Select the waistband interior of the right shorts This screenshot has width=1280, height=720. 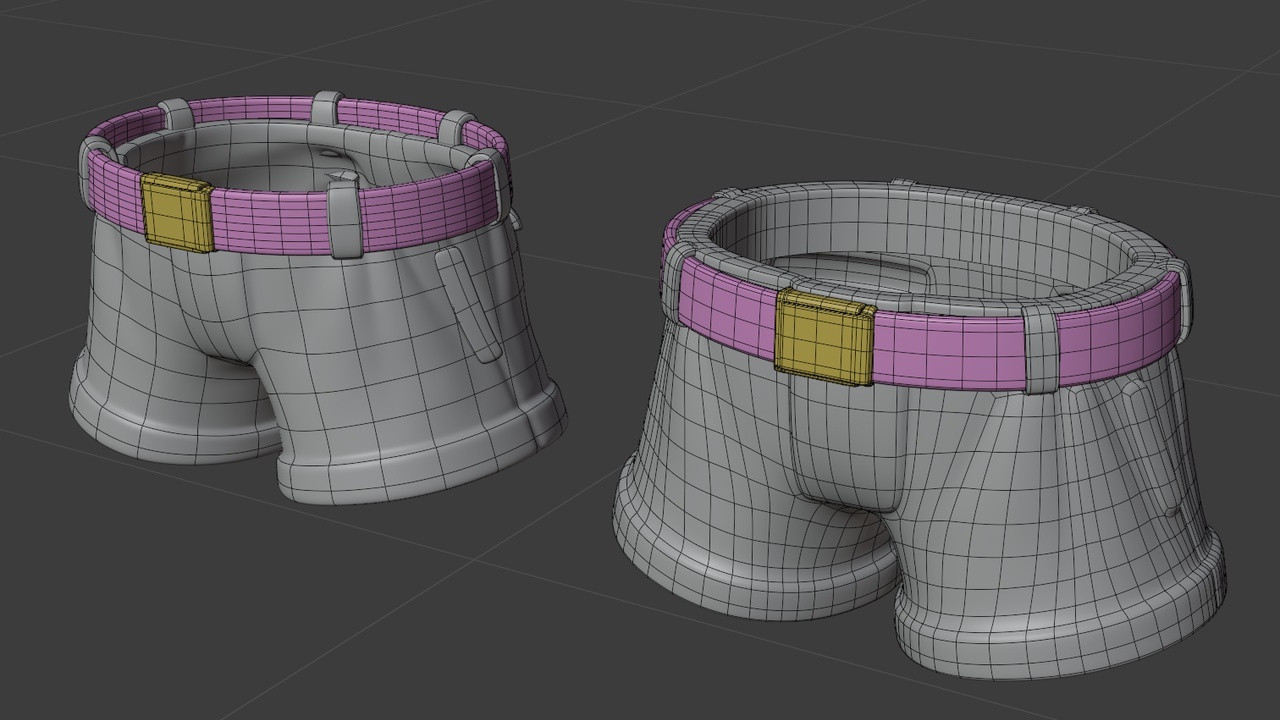(950, 230)
